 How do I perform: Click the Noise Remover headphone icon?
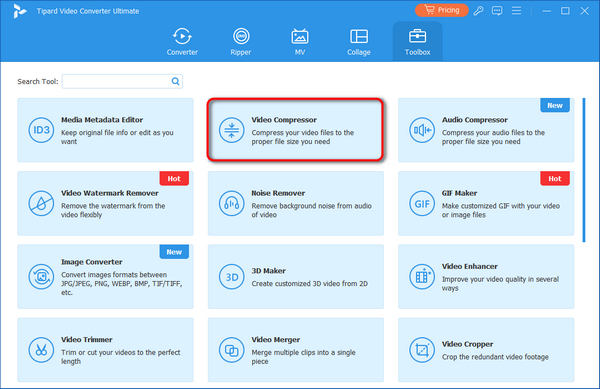pyautogui.click(x=231, y=203)
